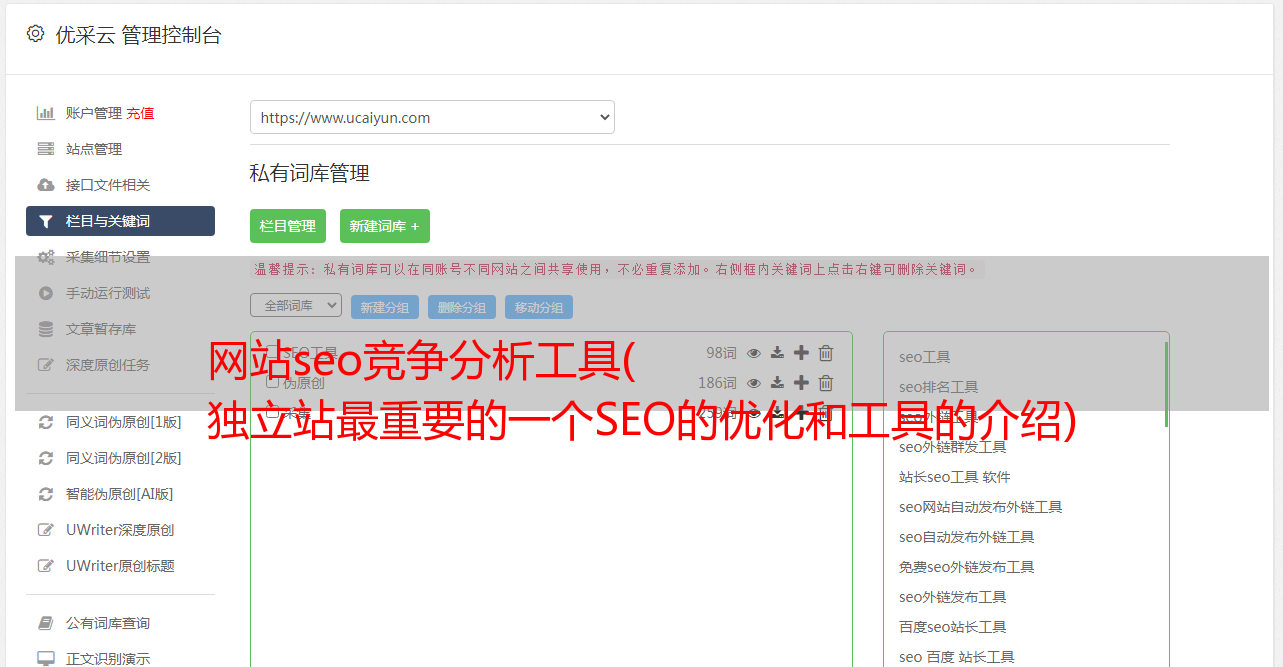The width and height of the screenshot is (1283, 667).
Task: Expand the 全部词库 group dropdown
Action: pos(296,305)
